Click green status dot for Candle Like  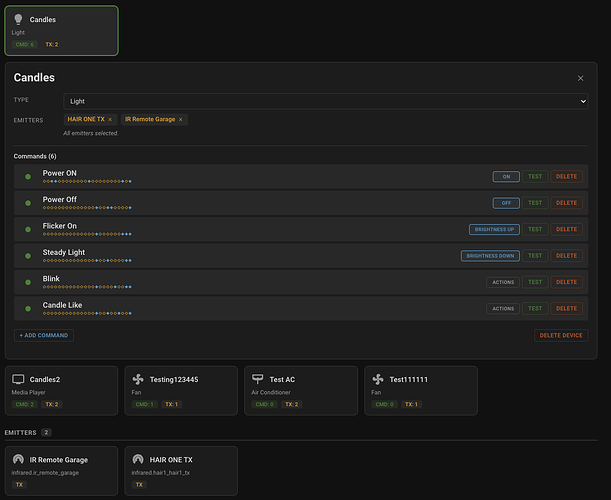28,309
